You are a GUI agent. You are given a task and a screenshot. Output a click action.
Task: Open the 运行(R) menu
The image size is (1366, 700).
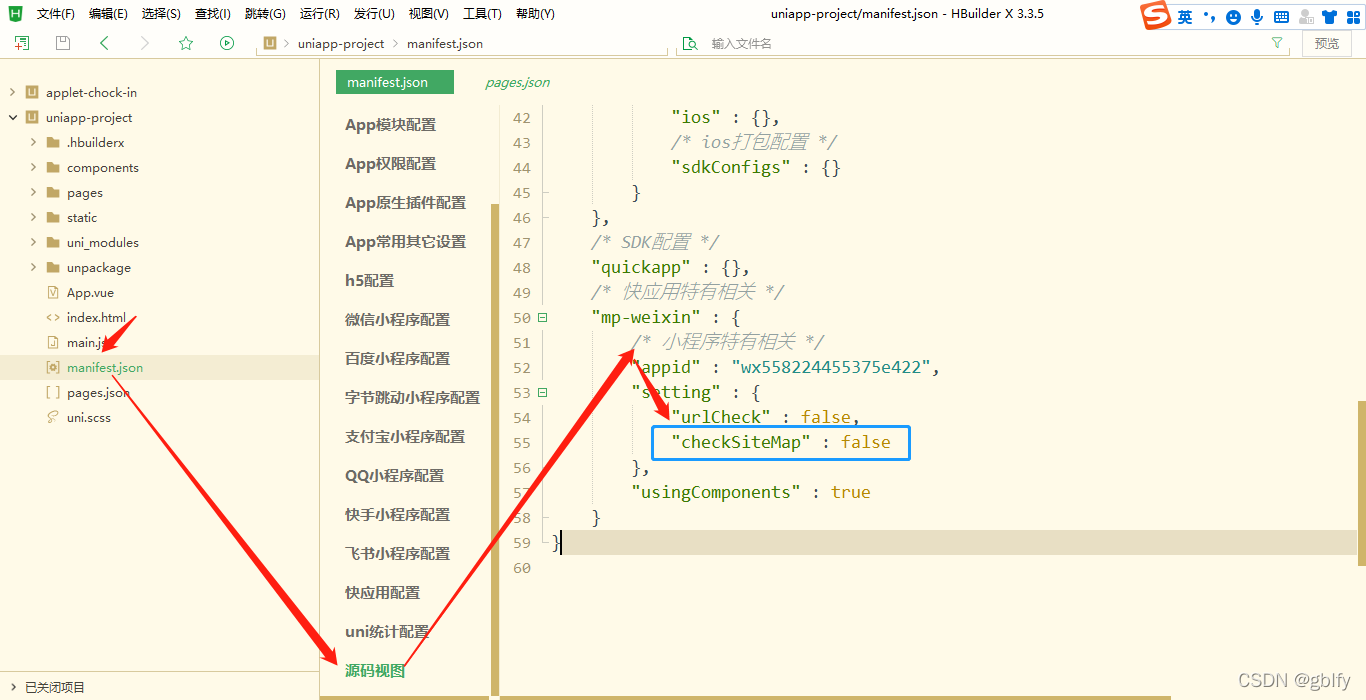tap(320, 13)
